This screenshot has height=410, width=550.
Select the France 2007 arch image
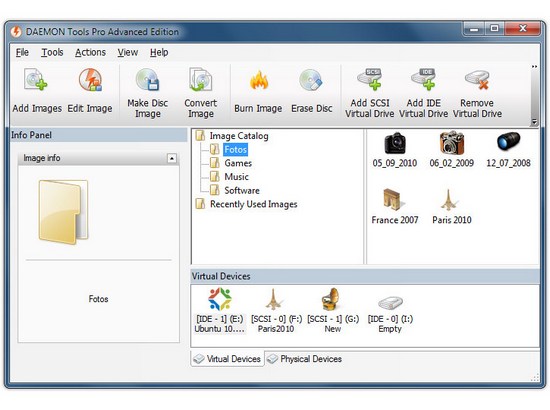(x=395, y=206)
